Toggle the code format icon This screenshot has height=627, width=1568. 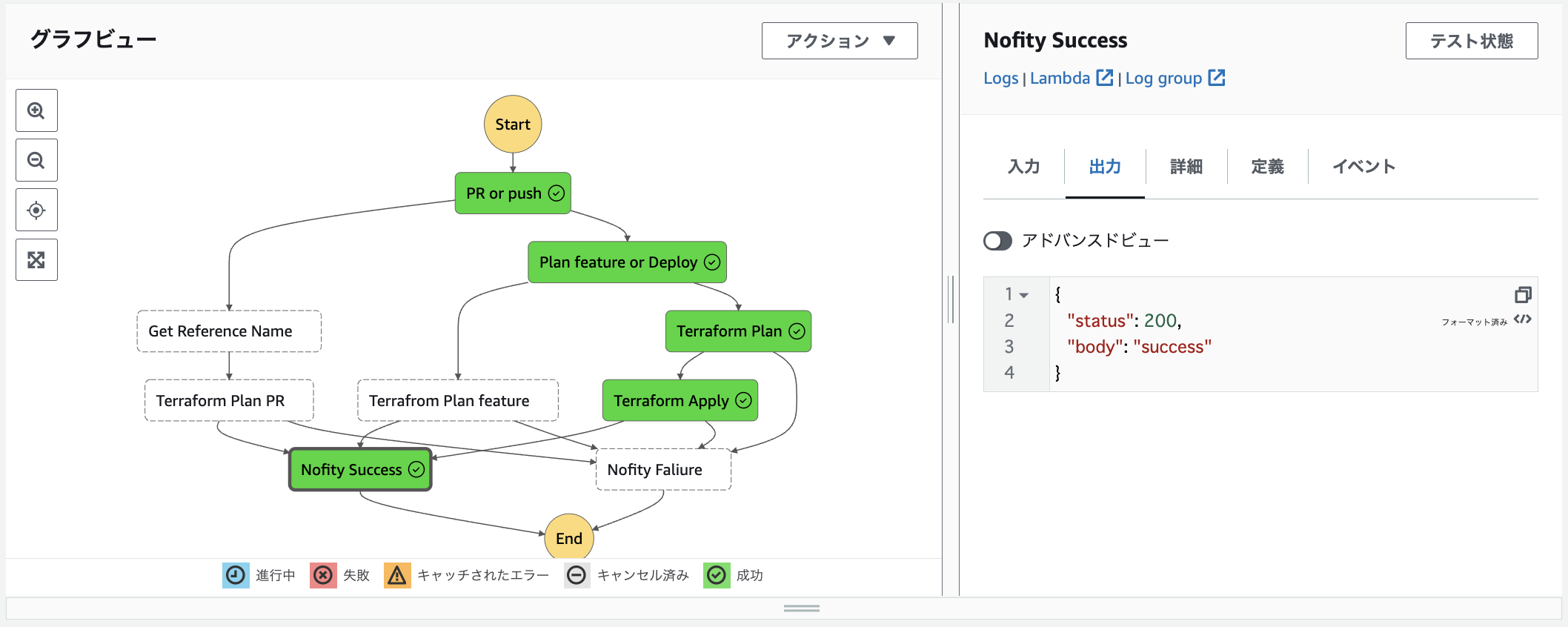(1523, 319)
